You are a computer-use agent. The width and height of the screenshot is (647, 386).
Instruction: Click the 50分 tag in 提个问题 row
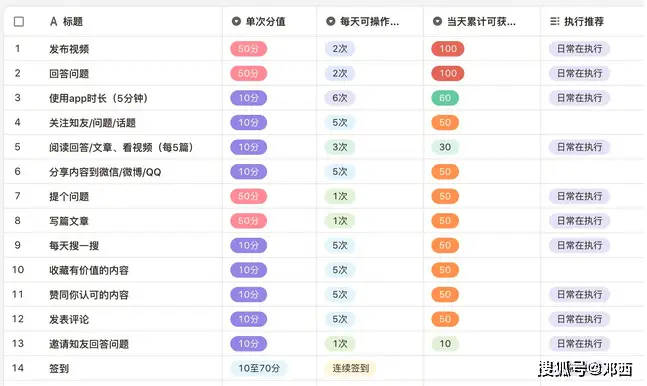248,196
